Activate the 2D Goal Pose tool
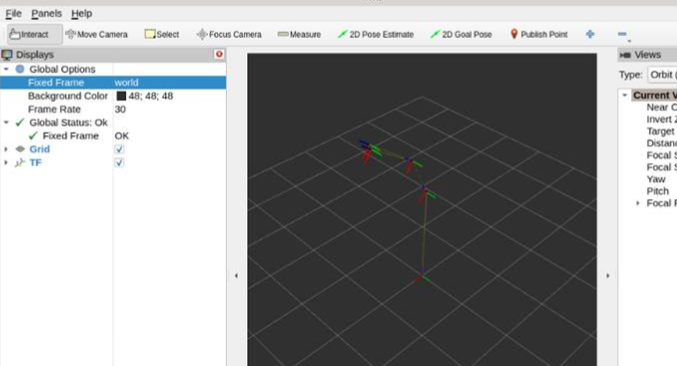This screenshot has width=677, height=366. tap(461, 34)
